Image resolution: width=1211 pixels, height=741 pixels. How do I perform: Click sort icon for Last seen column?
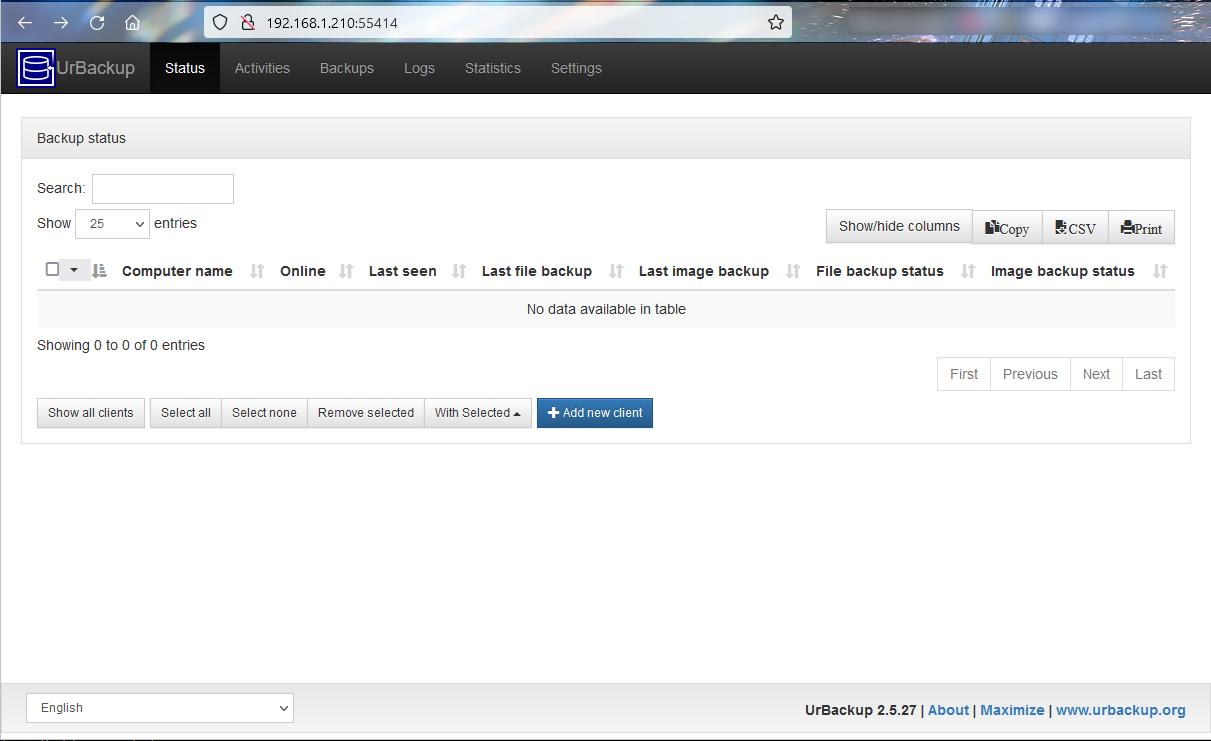[x=459, y=271]
